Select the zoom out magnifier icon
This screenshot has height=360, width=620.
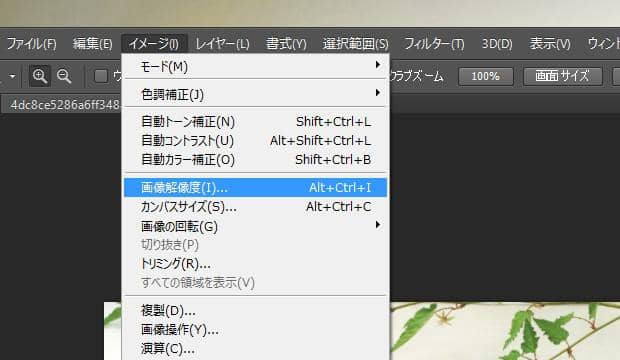pyautogui.click(x=64, y=76)
